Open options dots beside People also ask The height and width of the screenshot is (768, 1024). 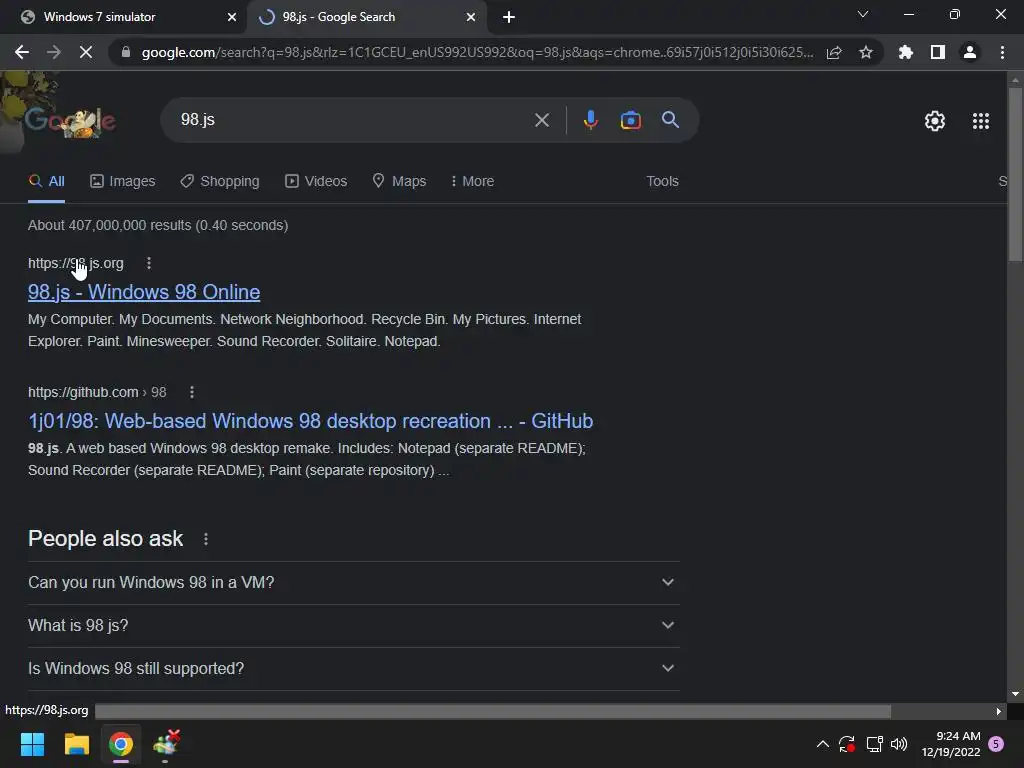[206, 539]
